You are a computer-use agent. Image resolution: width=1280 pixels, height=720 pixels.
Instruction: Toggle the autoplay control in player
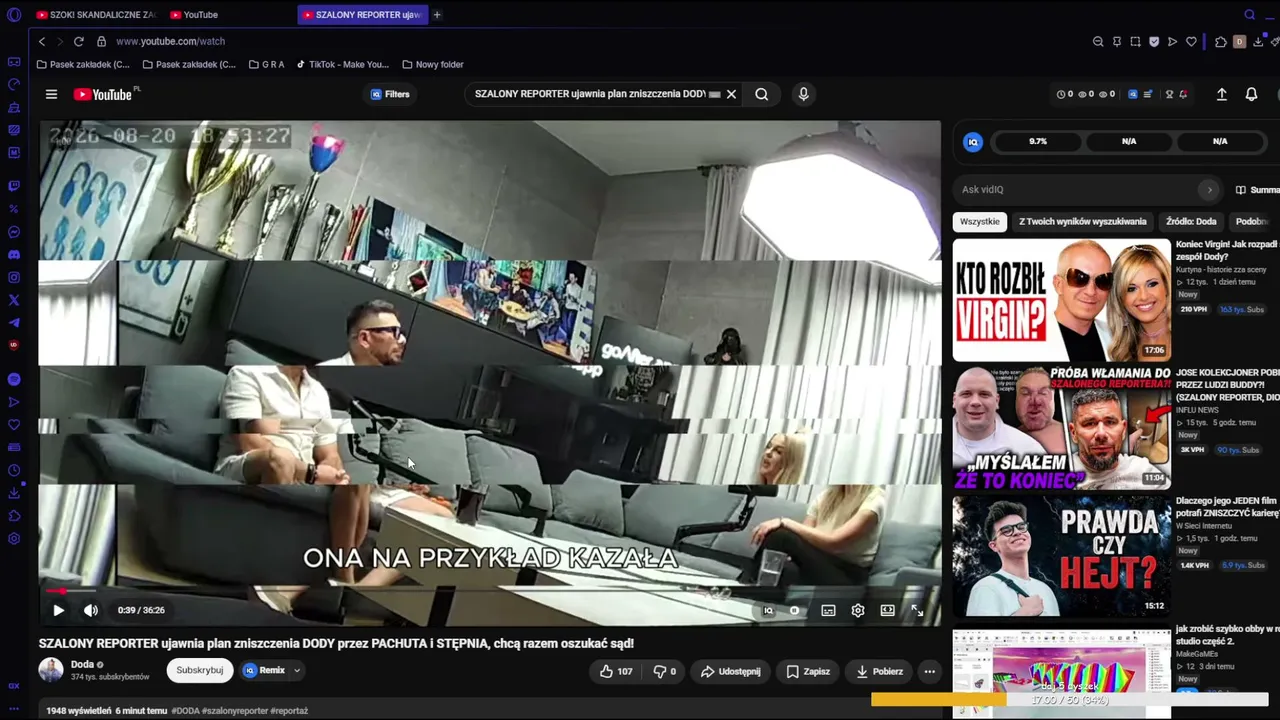(794, 610)
